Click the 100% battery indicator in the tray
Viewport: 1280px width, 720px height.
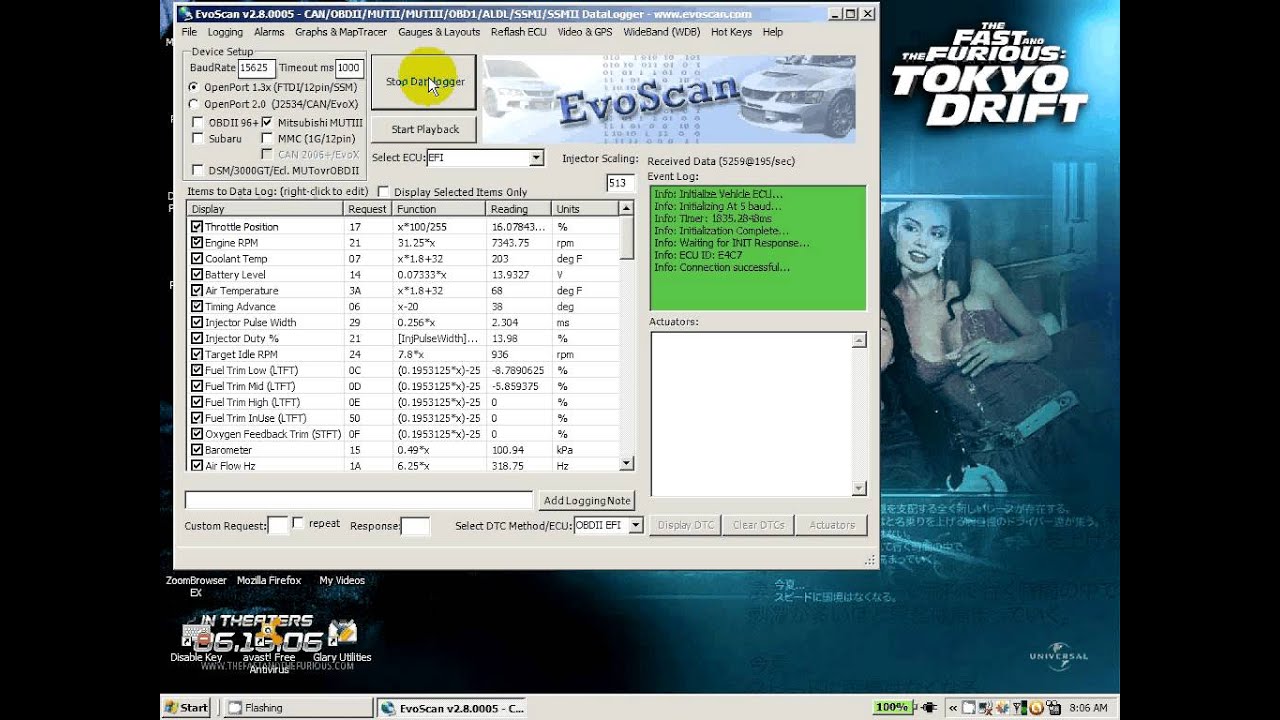click(x=892, y=708)
